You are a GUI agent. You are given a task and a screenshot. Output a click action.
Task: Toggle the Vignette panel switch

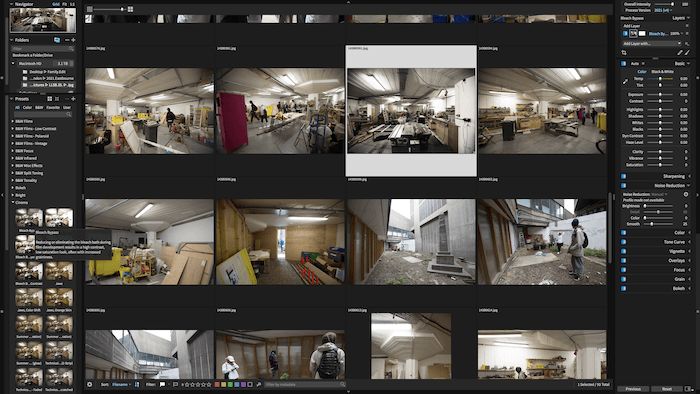(x=624, y=251)
